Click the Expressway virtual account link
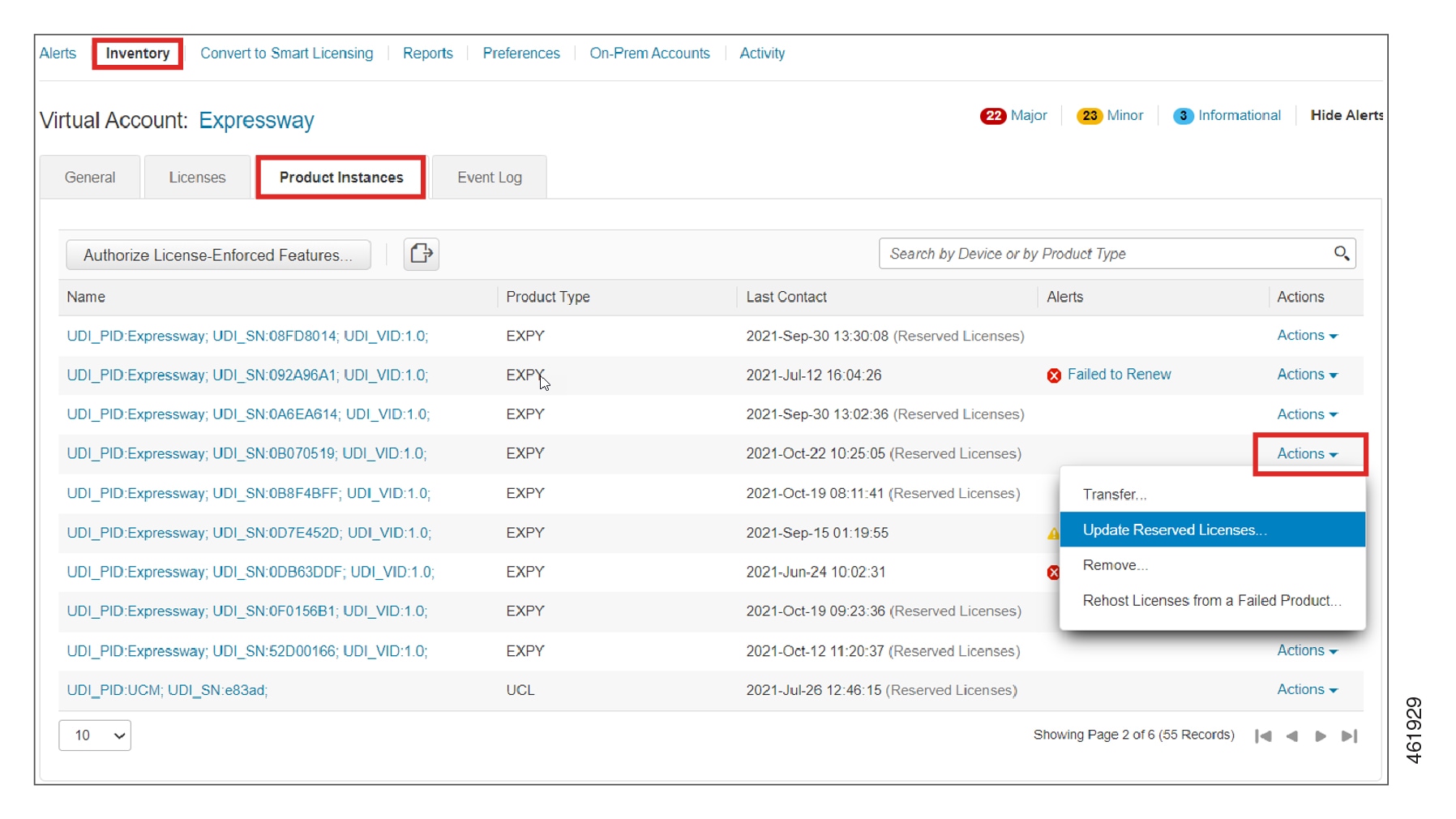 256,121
